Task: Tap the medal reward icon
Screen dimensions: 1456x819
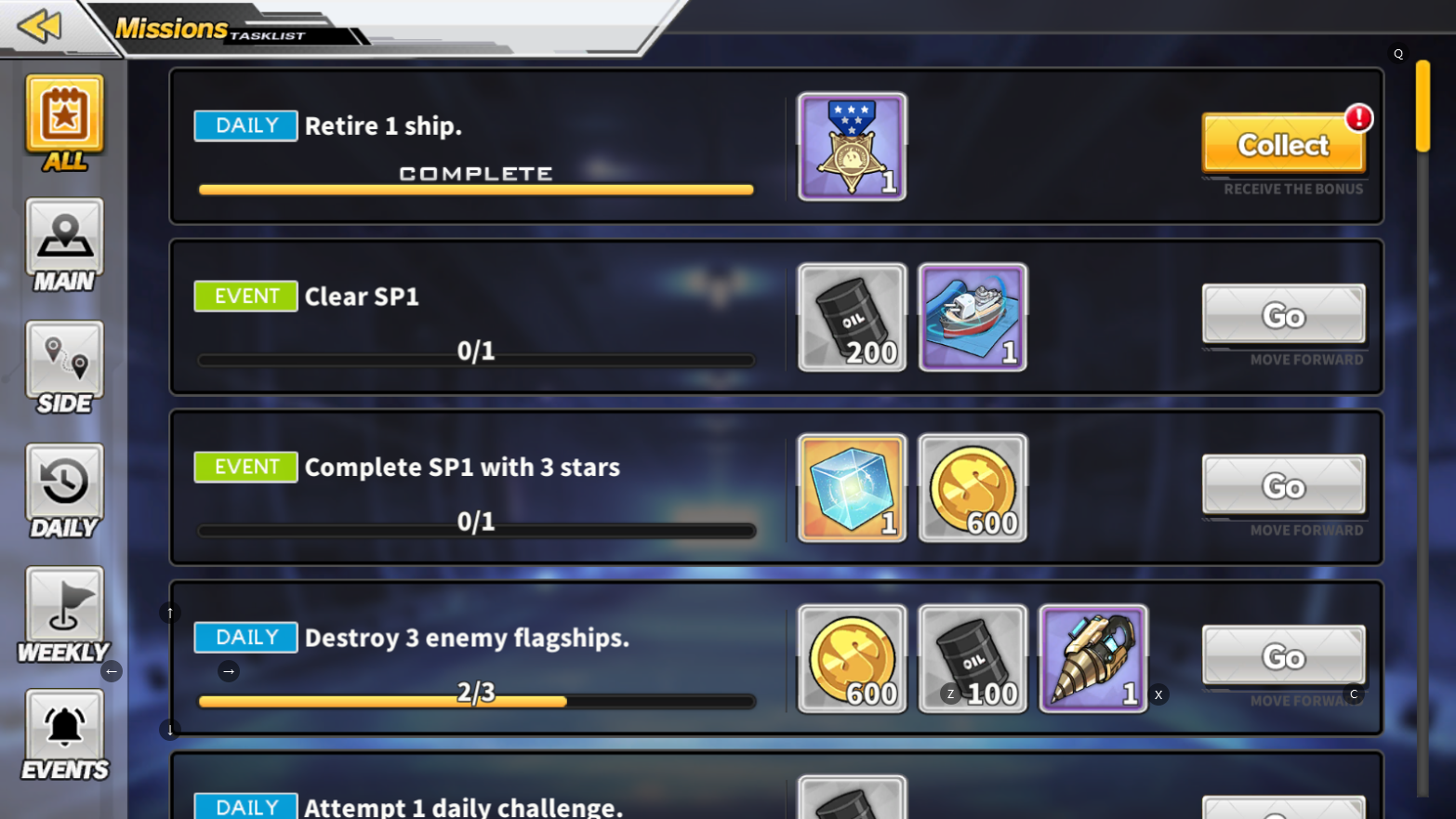Action: 852,146
